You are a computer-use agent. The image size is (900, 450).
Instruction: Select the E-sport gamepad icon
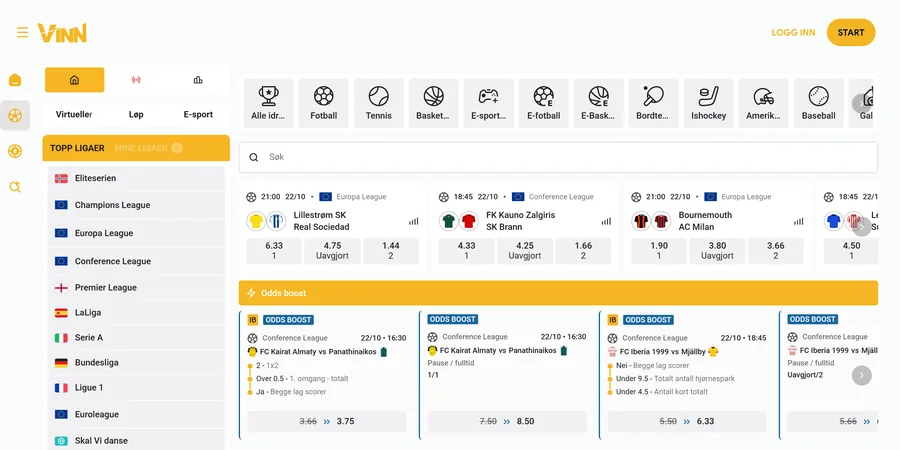click(488, 103)
